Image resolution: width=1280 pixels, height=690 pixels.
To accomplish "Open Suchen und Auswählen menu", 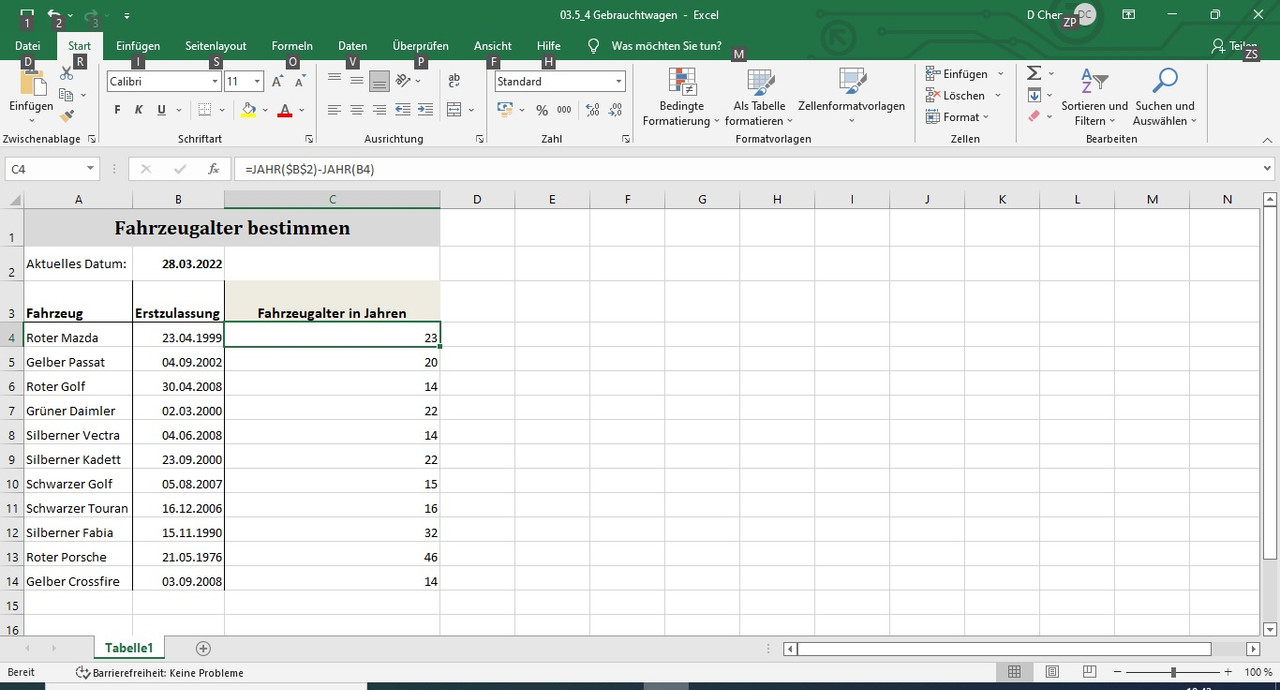I will (1164, 97).
